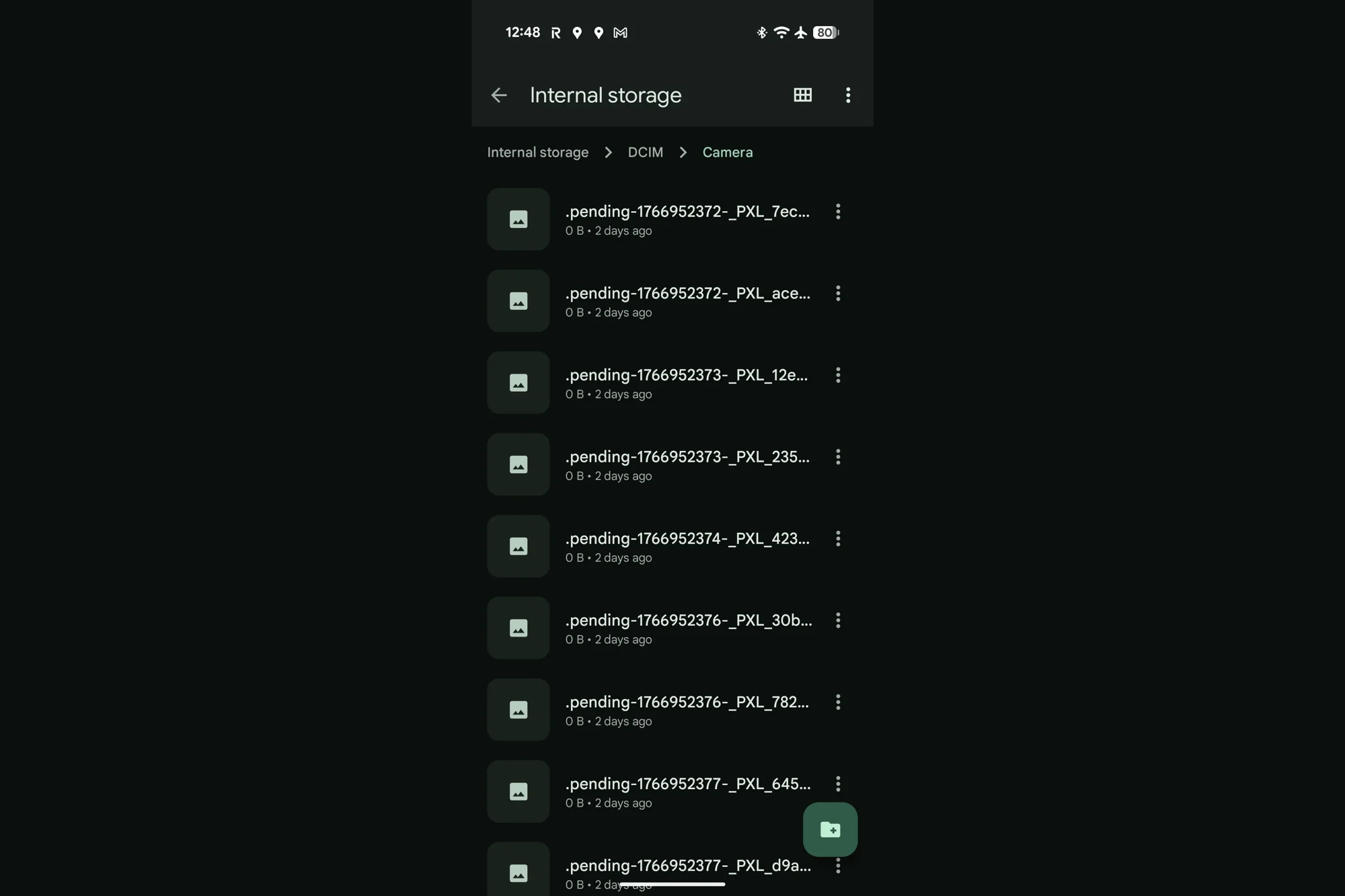Tap the battery level indicator
This screenshot has height=896, width=1345.
825,32
